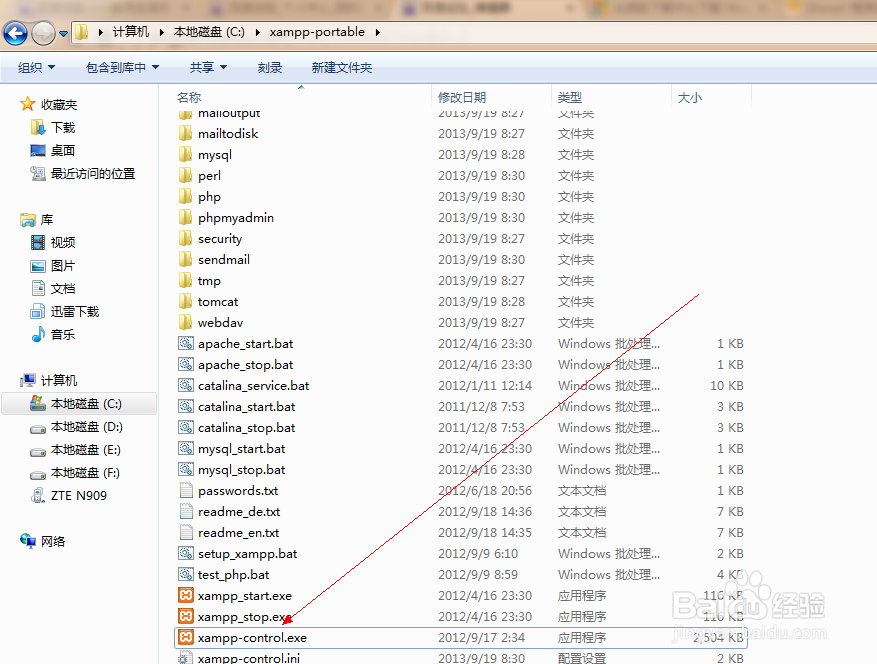This screenshot has width=877, height=664.
Task: Select the mysql_start.bat file icon
Action: click(x=186, y=448)
